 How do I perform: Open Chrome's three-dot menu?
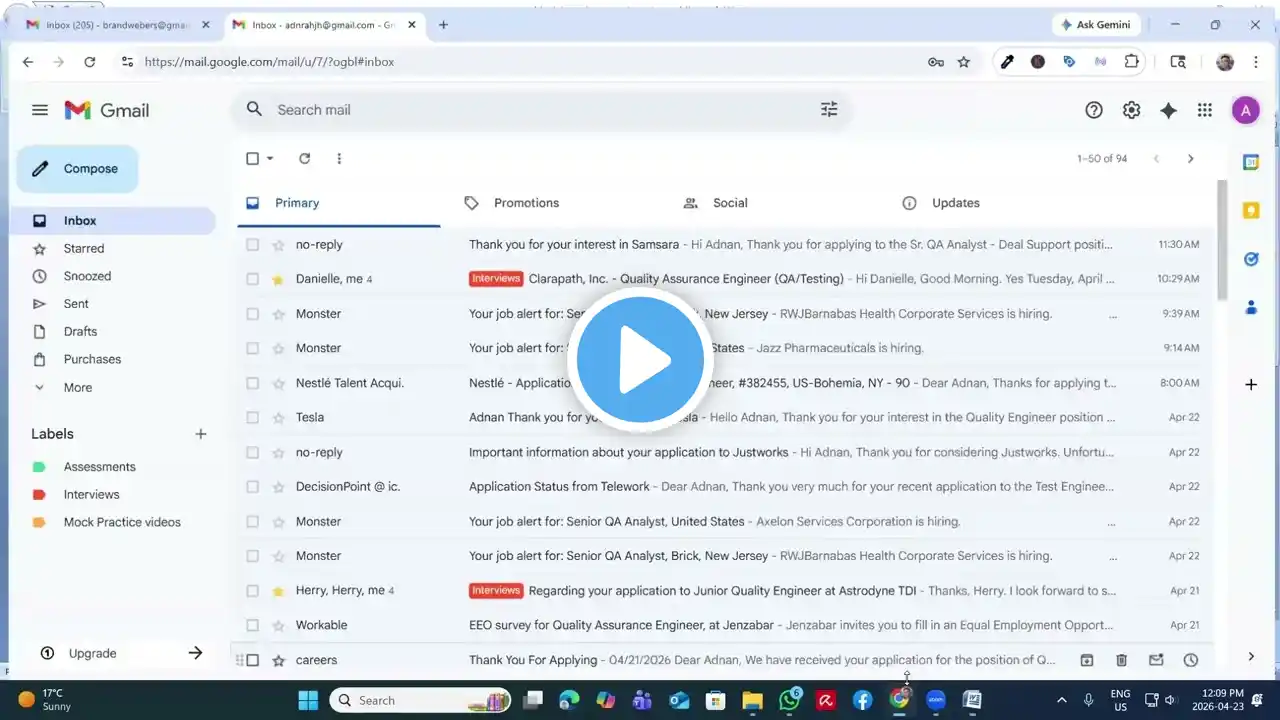pyautogui.click(x=1257, y=62)
